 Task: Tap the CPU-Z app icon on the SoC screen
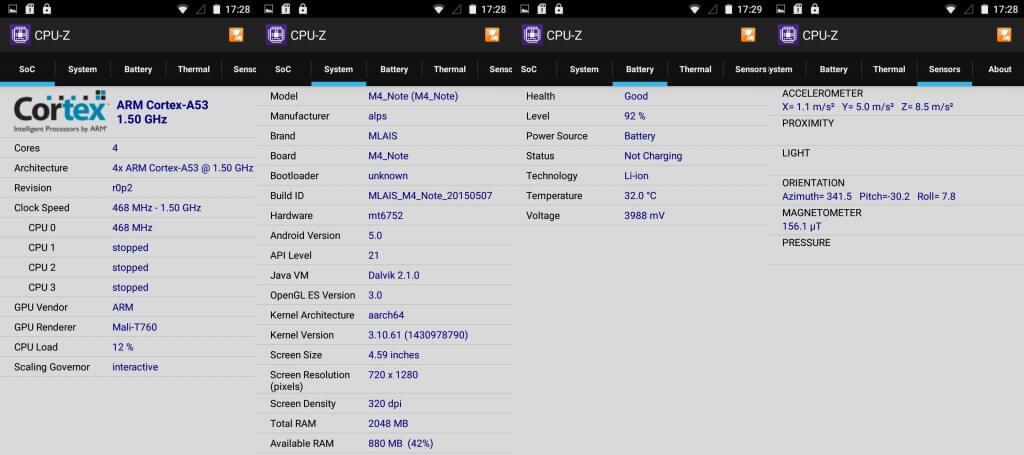click(x=20, y=35)
